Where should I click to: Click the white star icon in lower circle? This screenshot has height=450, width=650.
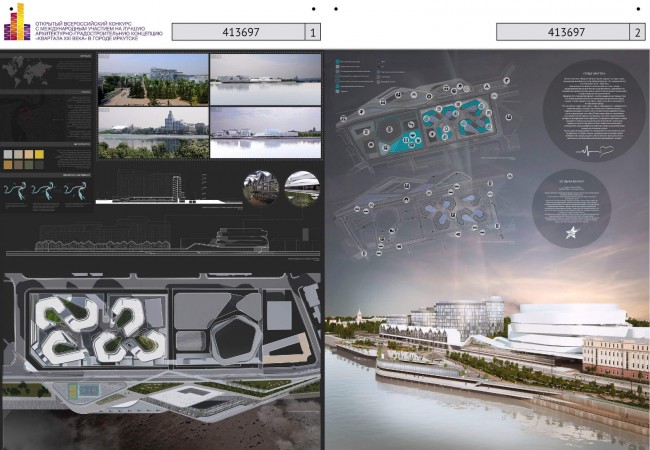pyautogui.click(x=572, y=232)
